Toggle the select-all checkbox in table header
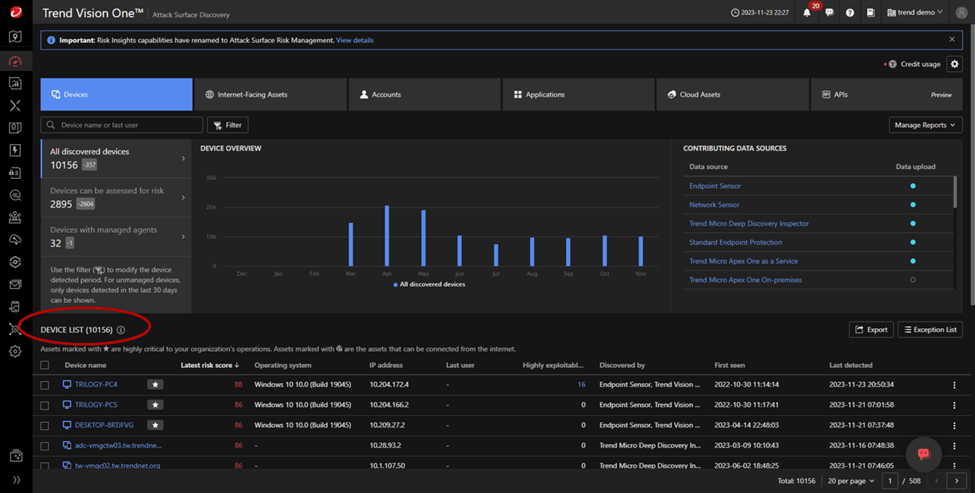This screenshot has height=493, width=975. tap(45, 366)
